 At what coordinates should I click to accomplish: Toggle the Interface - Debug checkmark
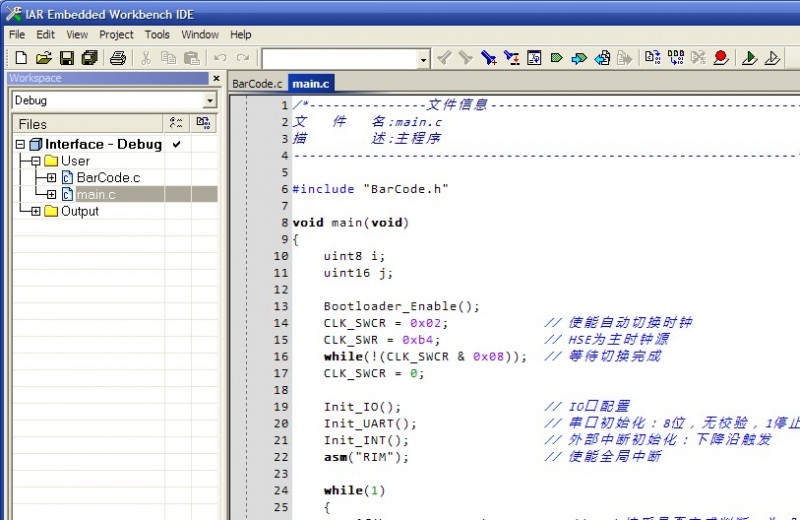tap(177, 144)
